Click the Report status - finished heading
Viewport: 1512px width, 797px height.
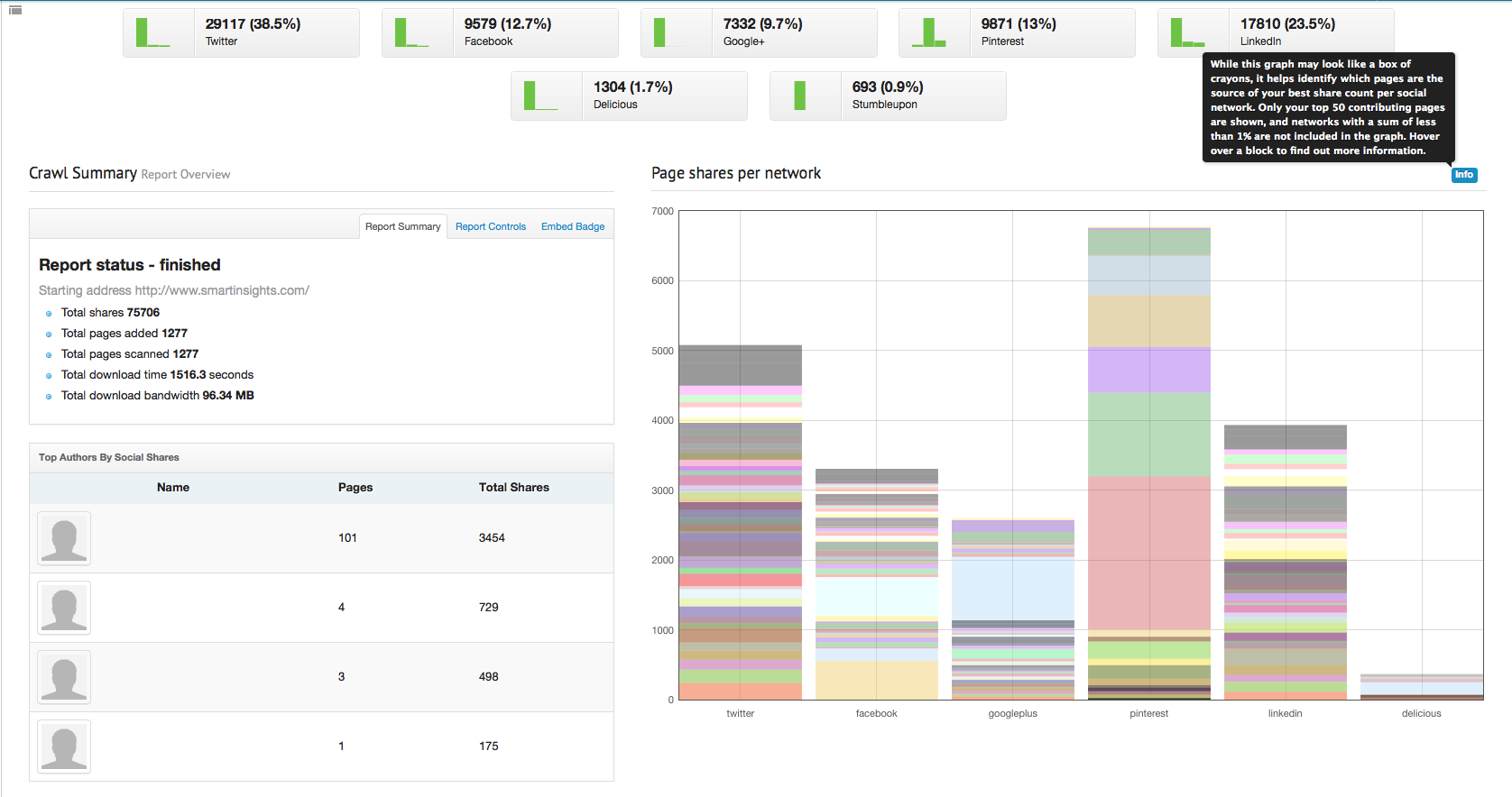(x=130, y=265)
